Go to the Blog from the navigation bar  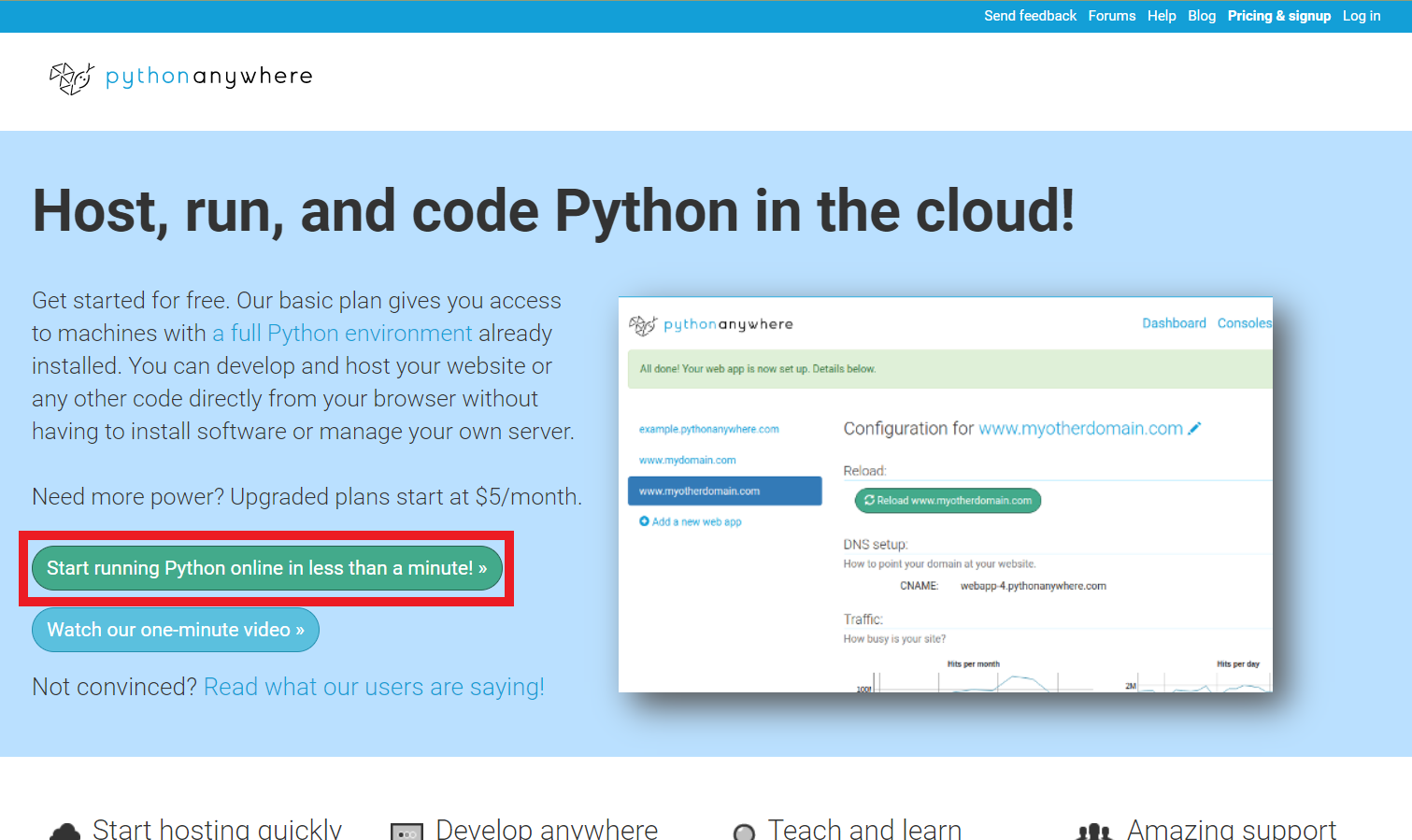[1201, 15]
